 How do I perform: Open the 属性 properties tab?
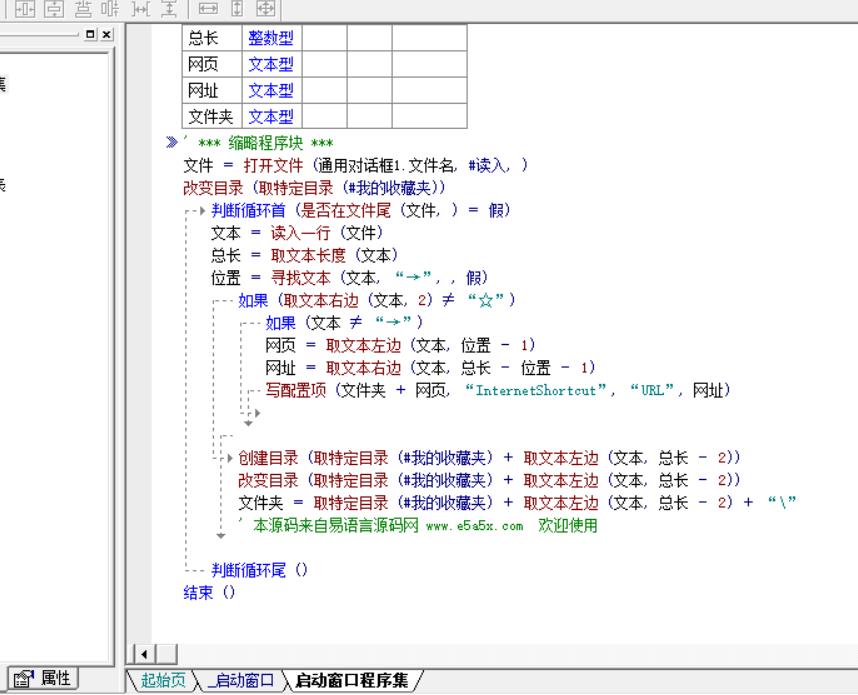point(41,678)
